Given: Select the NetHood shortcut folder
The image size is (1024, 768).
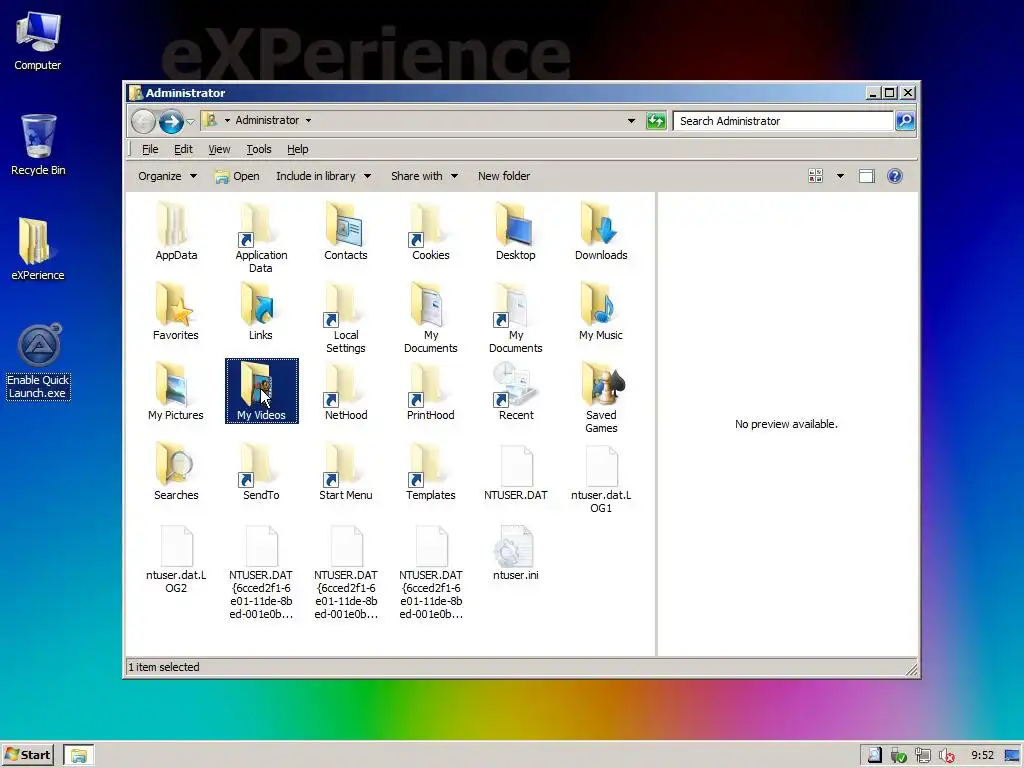Looking at the screenshot, I should (345, 392).
